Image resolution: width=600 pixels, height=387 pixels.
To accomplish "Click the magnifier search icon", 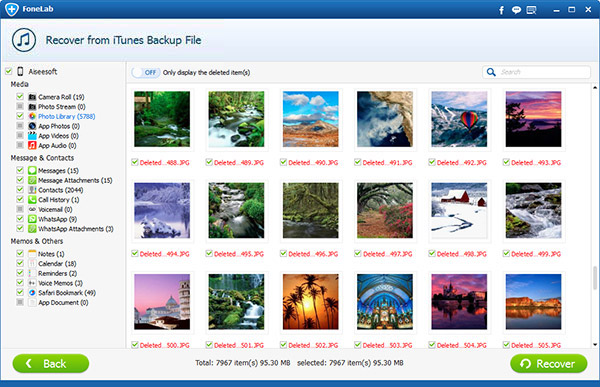I will [x=491, y=72].
